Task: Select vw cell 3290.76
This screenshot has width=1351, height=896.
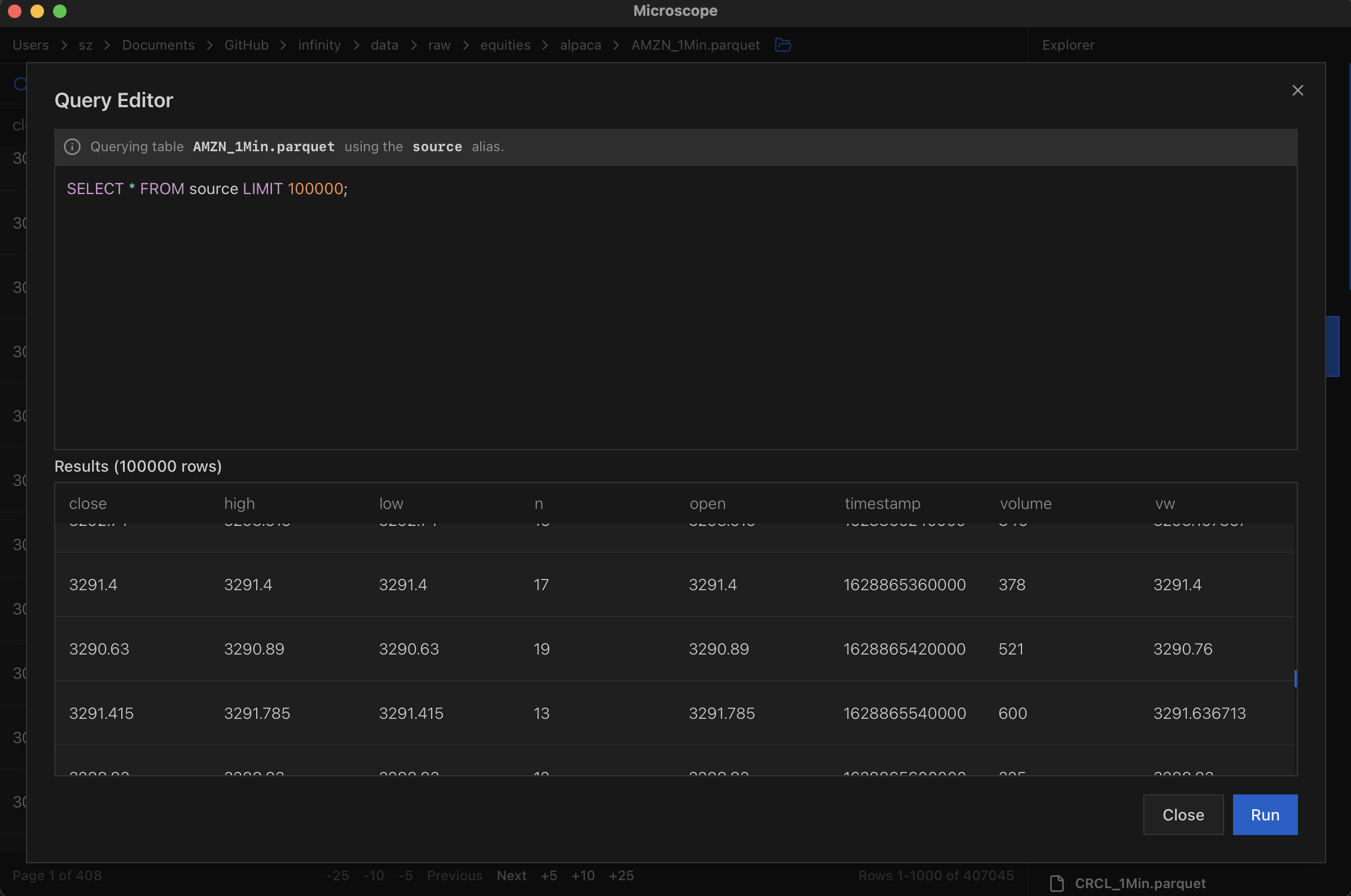Action: coord(1182,649)
